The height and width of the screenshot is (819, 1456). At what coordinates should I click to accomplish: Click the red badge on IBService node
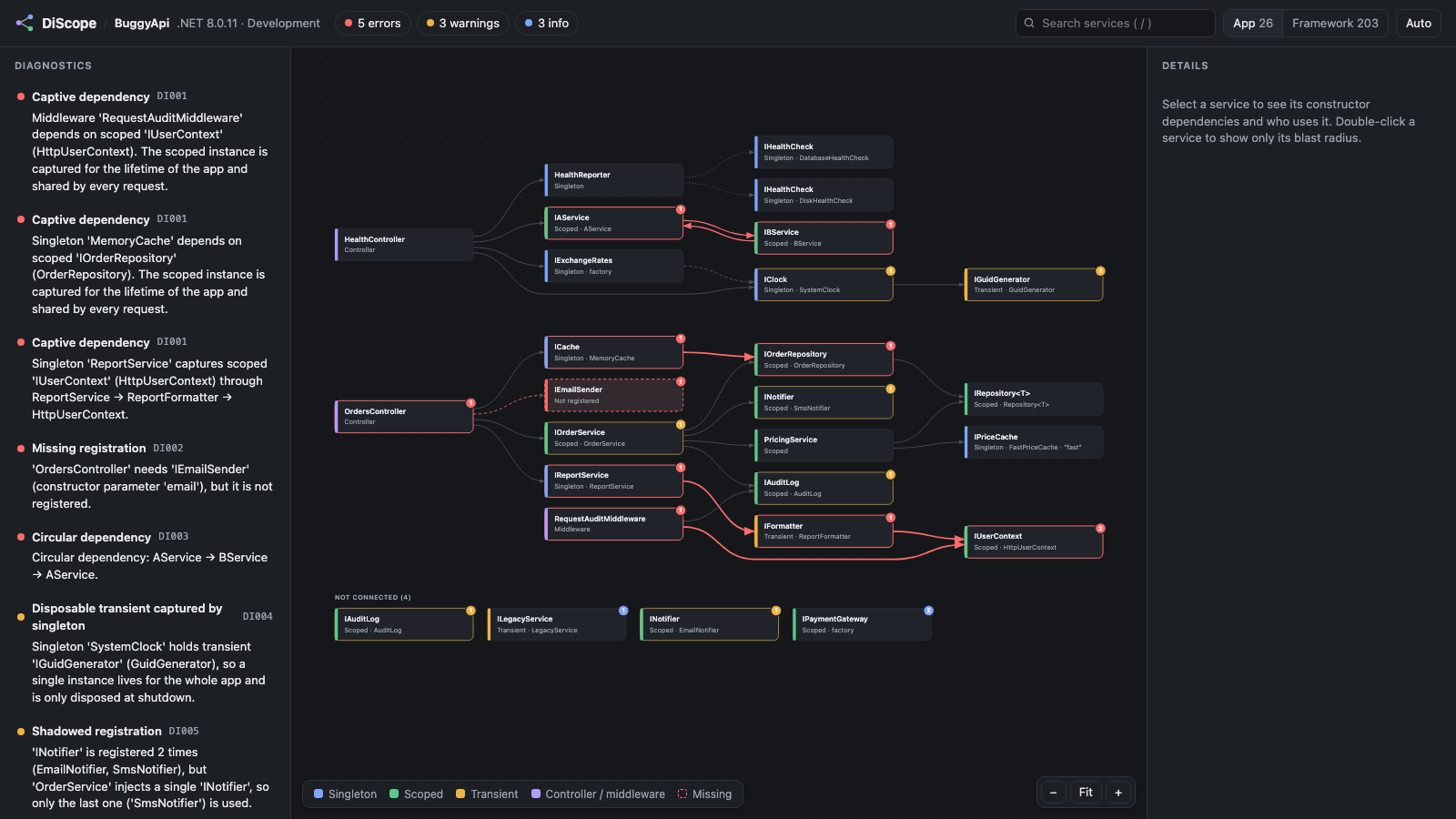[x=891, y=224]
